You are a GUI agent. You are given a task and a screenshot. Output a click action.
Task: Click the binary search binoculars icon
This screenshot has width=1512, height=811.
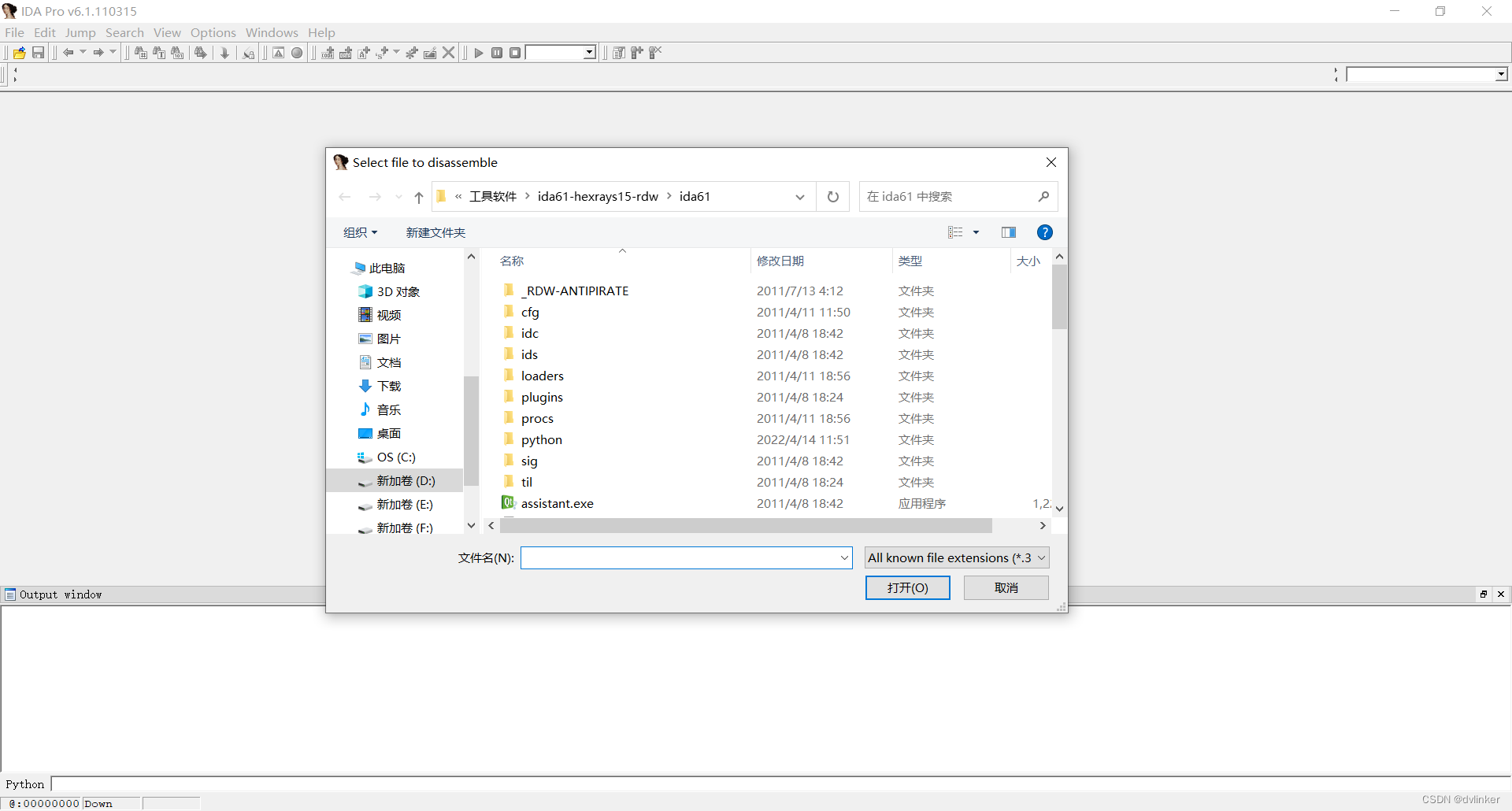point(177,53)
